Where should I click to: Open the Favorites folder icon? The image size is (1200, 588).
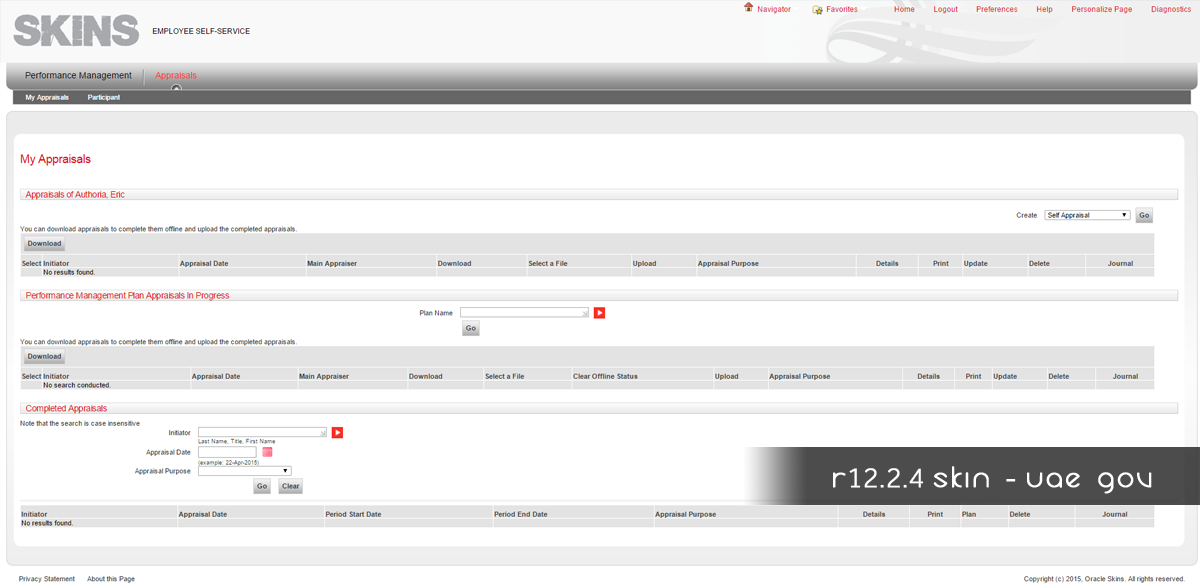[817, 9]
